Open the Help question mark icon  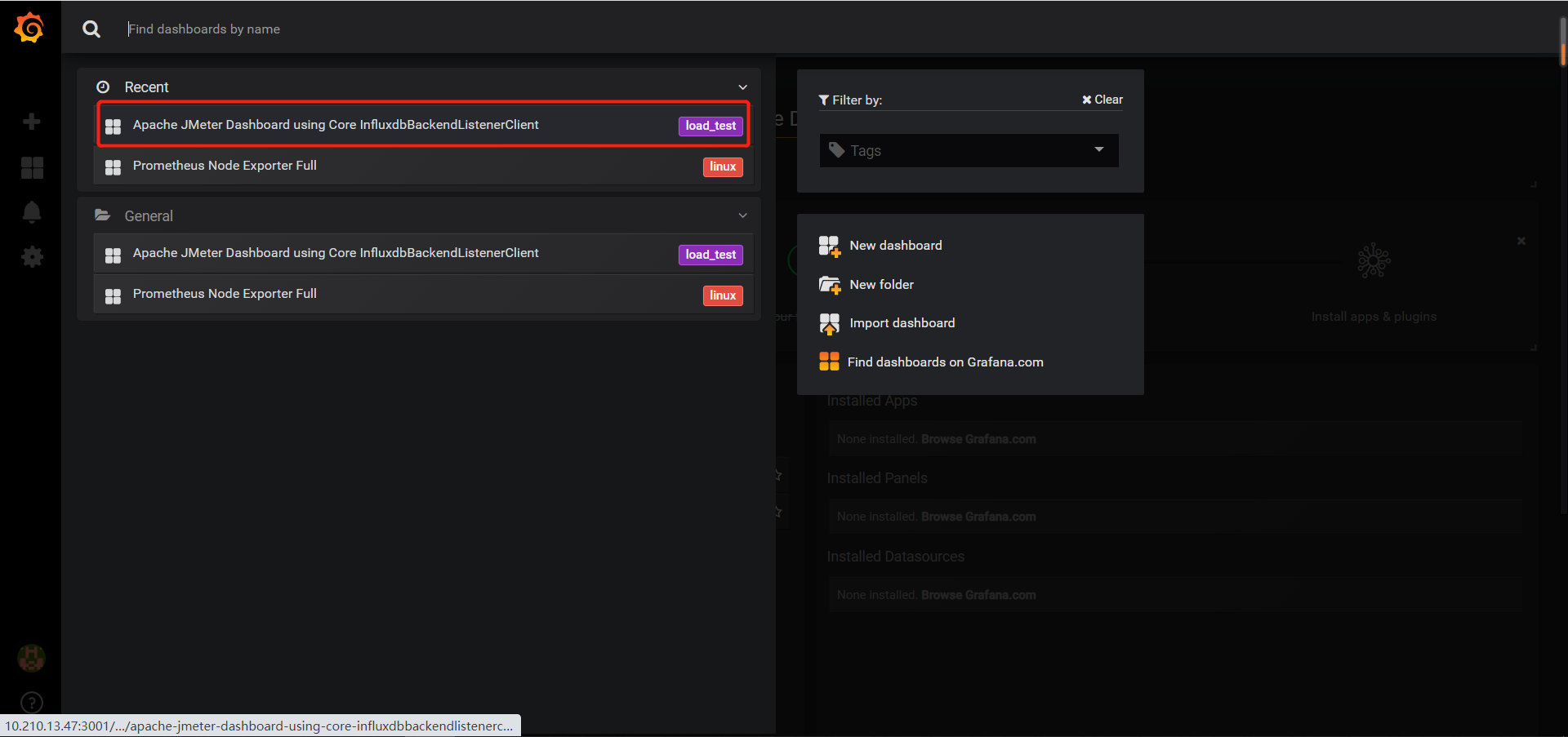point(31,703)
